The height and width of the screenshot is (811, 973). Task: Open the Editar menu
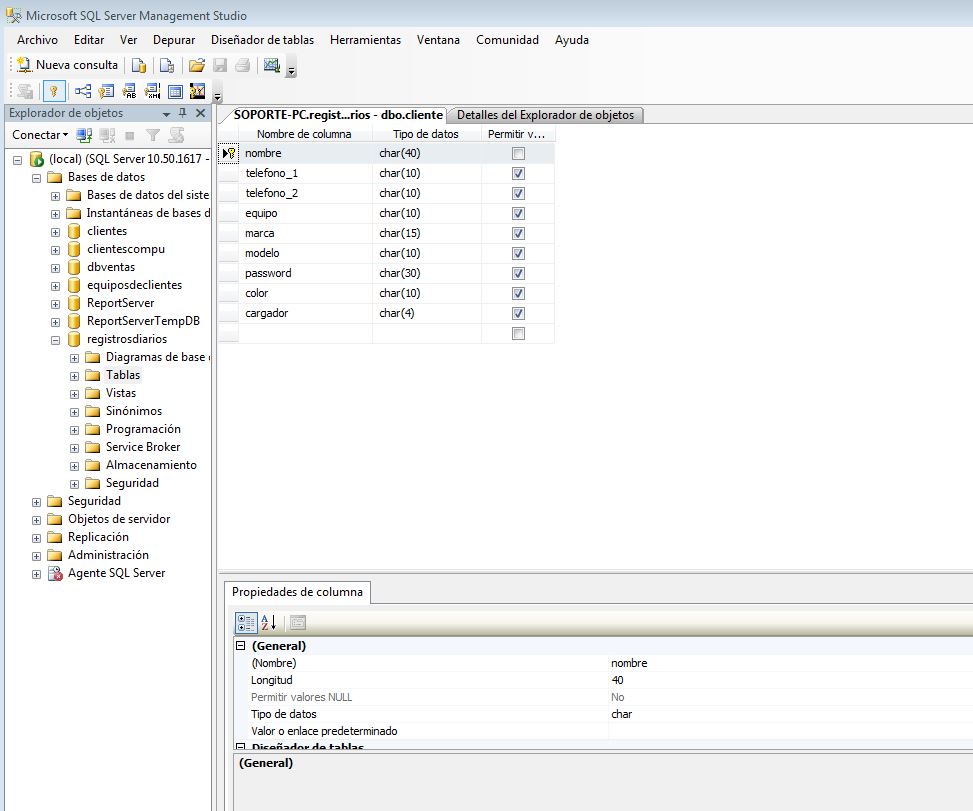click(89, 40)
